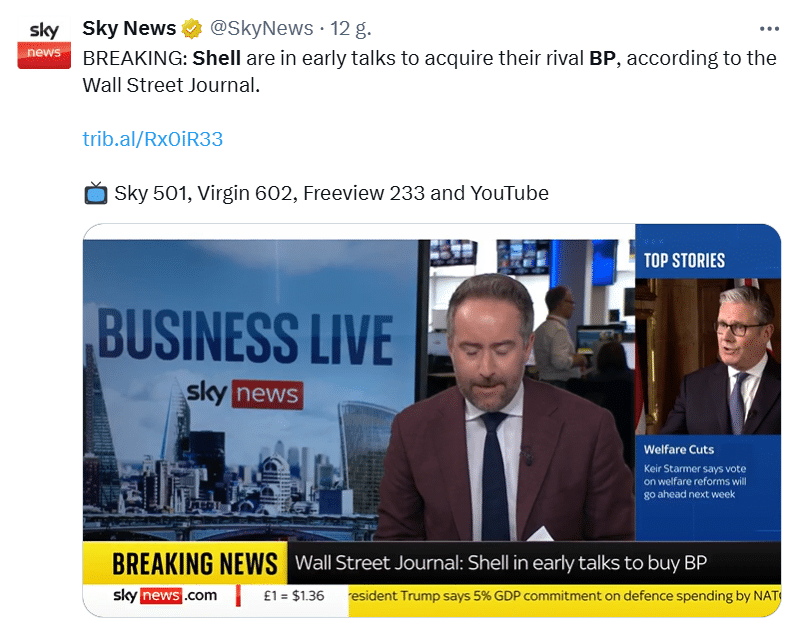Click the 12 g. timestamp
This screenshot has height=621, width=797.
pos(351,29)
